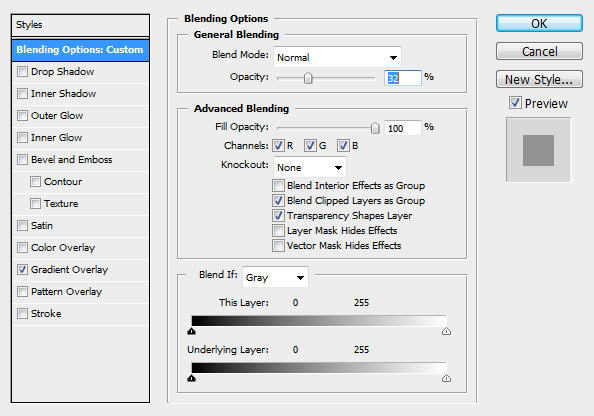Select Blending Options: Custom entry
This screenshot has width=594, height=416.
click(80, 50)
